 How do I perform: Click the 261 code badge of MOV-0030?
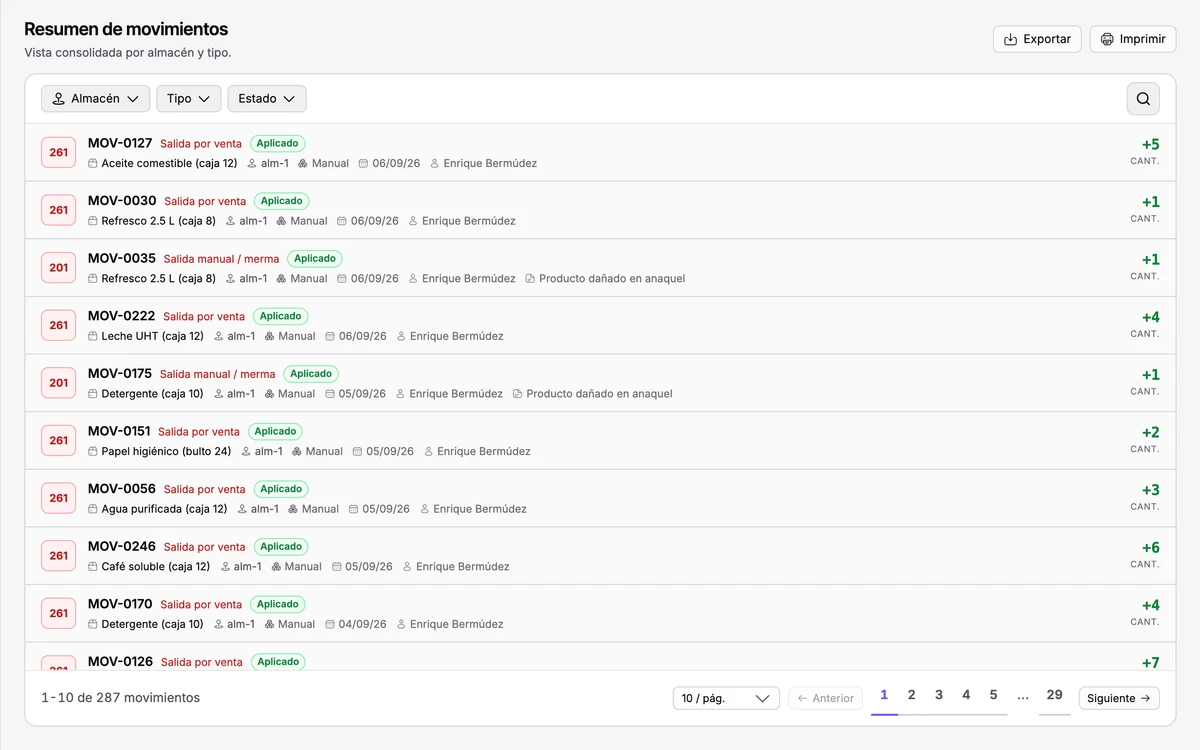(x=59, y=210)
